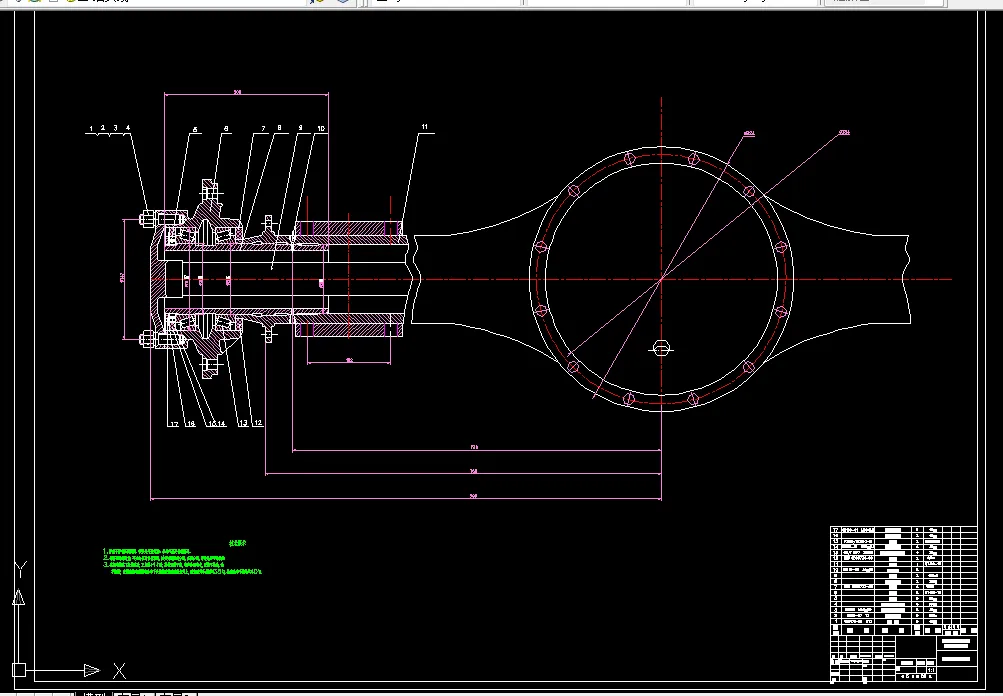This screenshot has height=696, width=1003.
Task: Pick part callout number 12
Action: (x=258, y=423)
